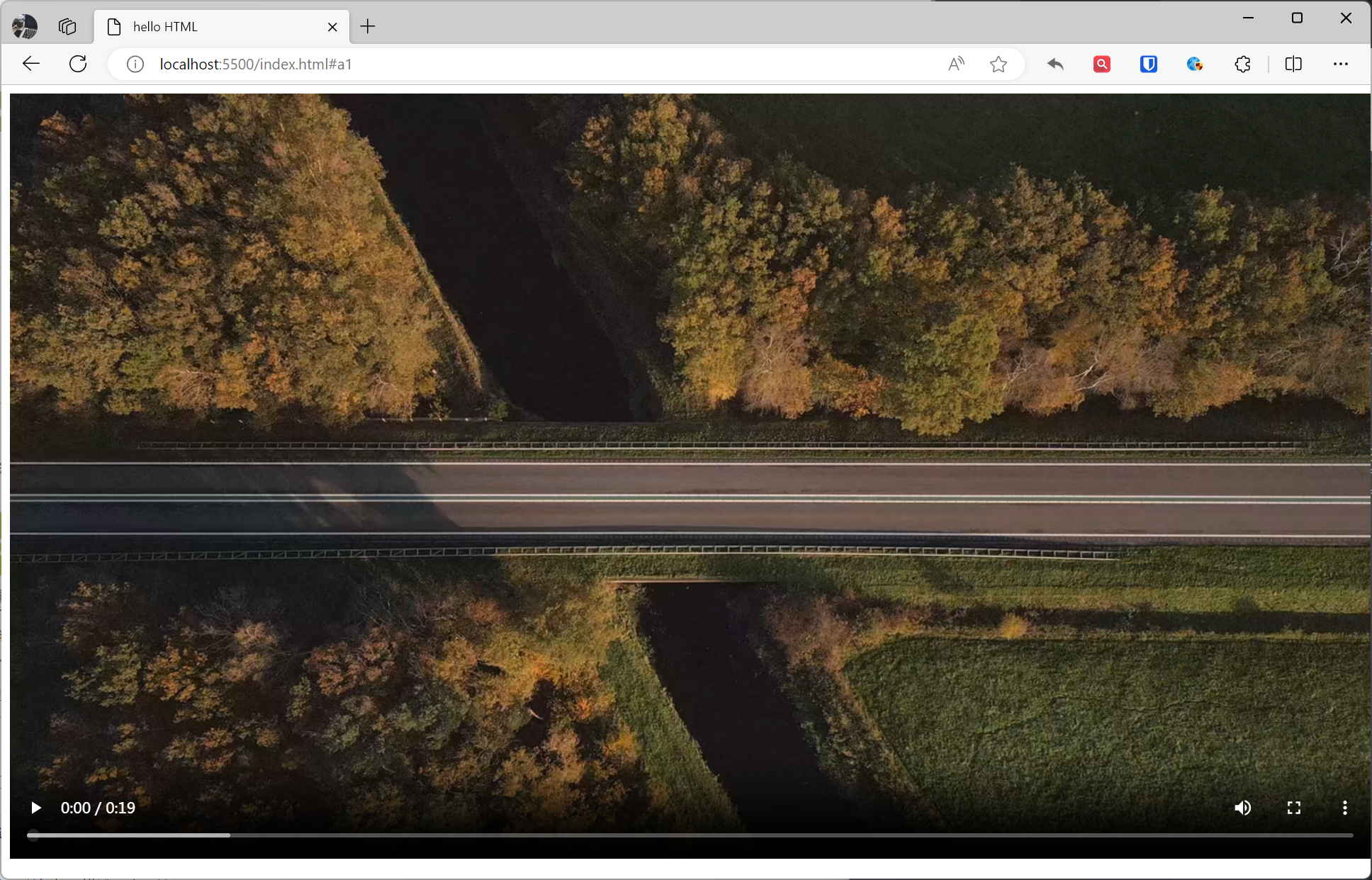
Task: Add page to favorites
Action: click(x=998, y=64)
